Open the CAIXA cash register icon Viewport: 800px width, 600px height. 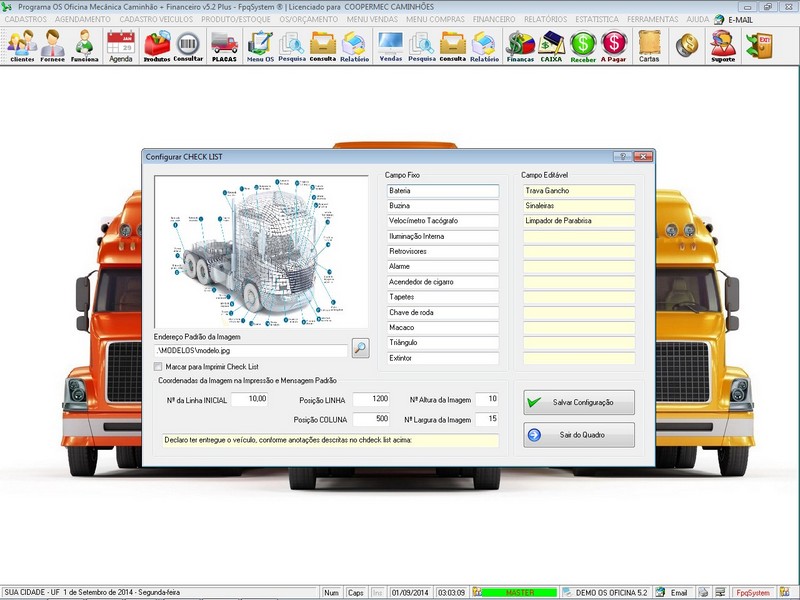pos(551,45)
